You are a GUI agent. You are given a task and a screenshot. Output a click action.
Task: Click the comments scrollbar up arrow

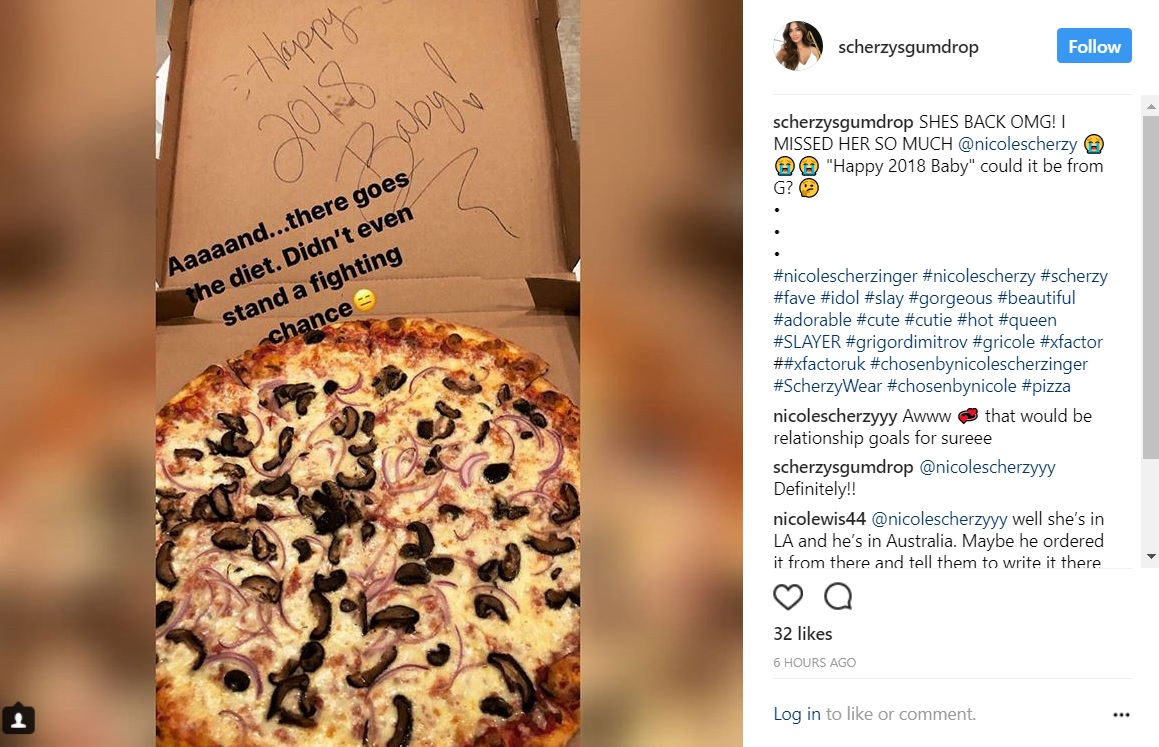[1151, 106]
